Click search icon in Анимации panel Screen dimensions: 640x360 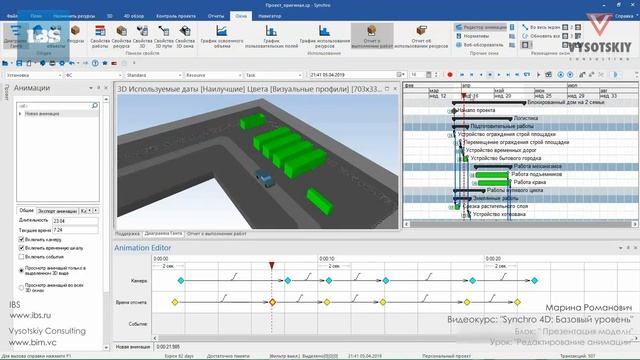tap(95, 106)
